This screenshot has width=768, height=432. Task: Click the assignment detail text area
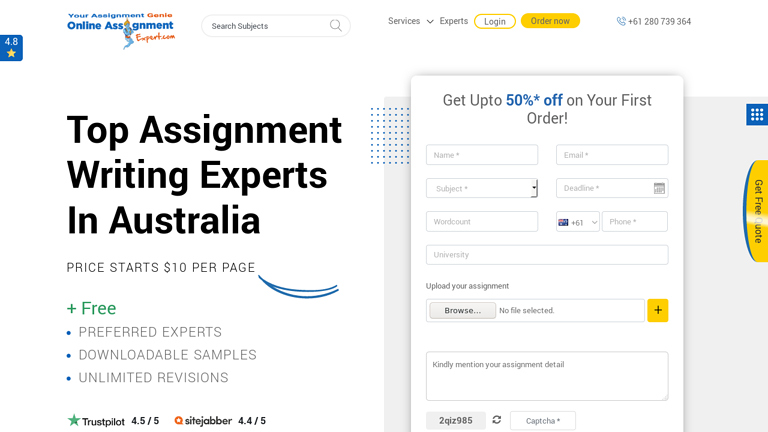coord(546,376)
